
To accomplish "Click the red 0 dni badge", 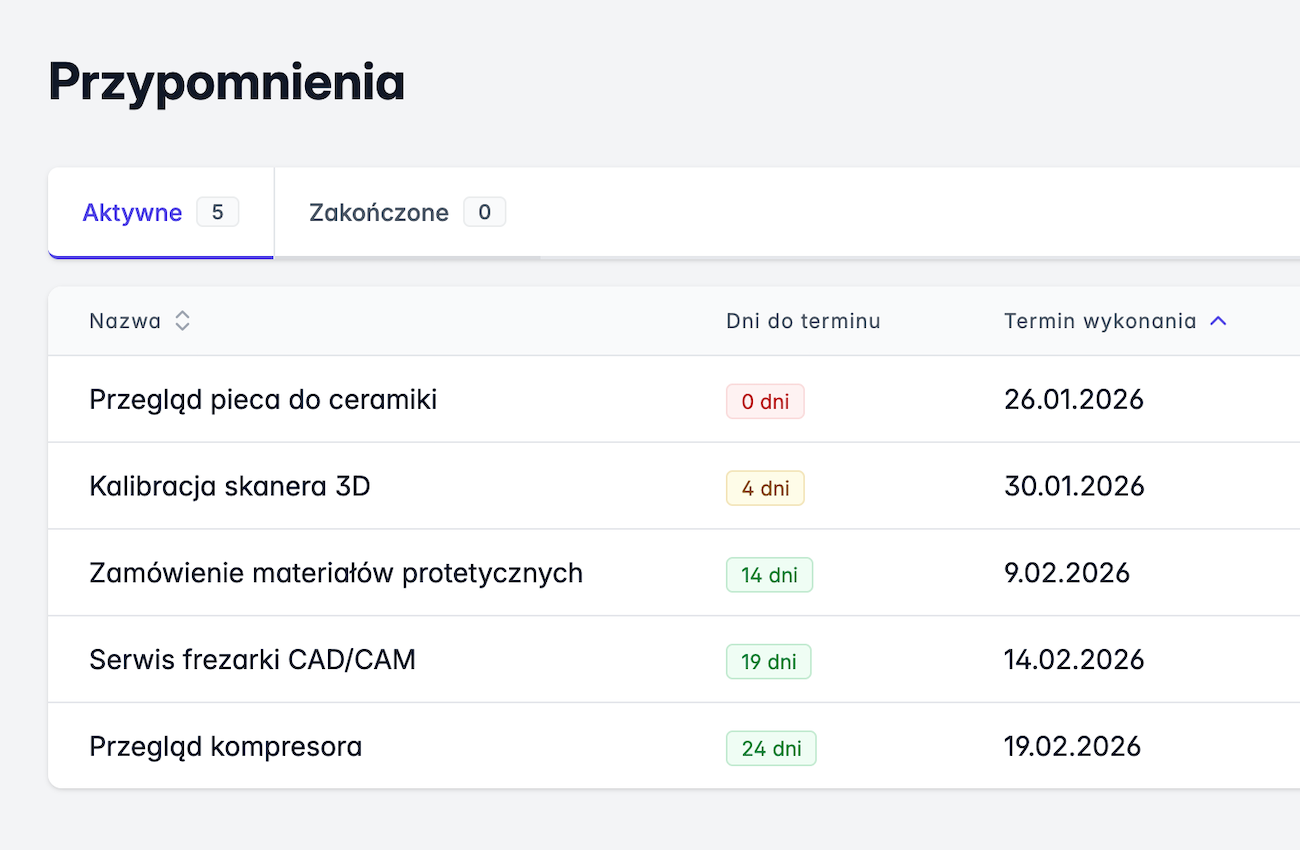I will coord(765,402).
